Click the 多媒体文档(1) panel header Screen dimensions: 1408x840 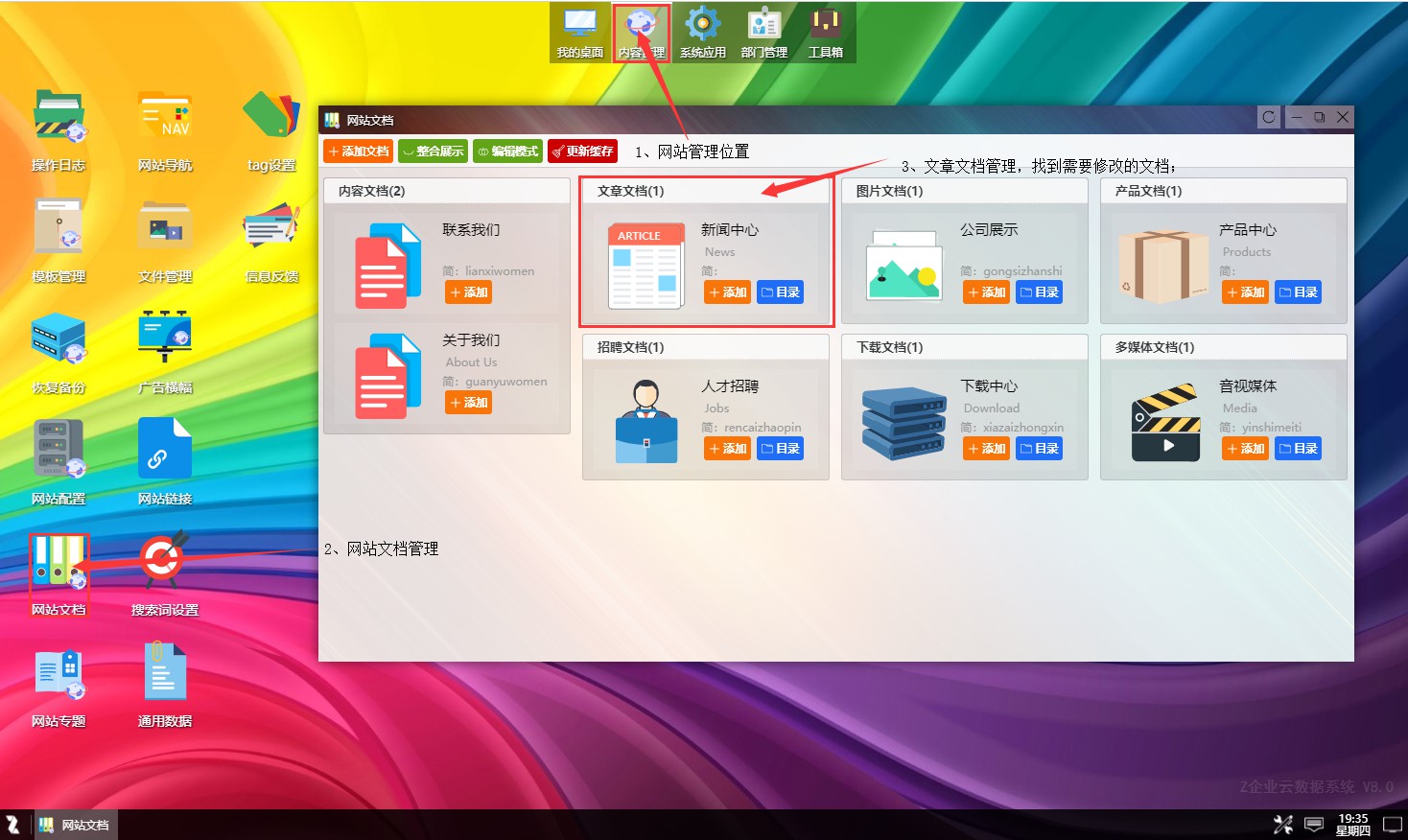pos(1224,347)
